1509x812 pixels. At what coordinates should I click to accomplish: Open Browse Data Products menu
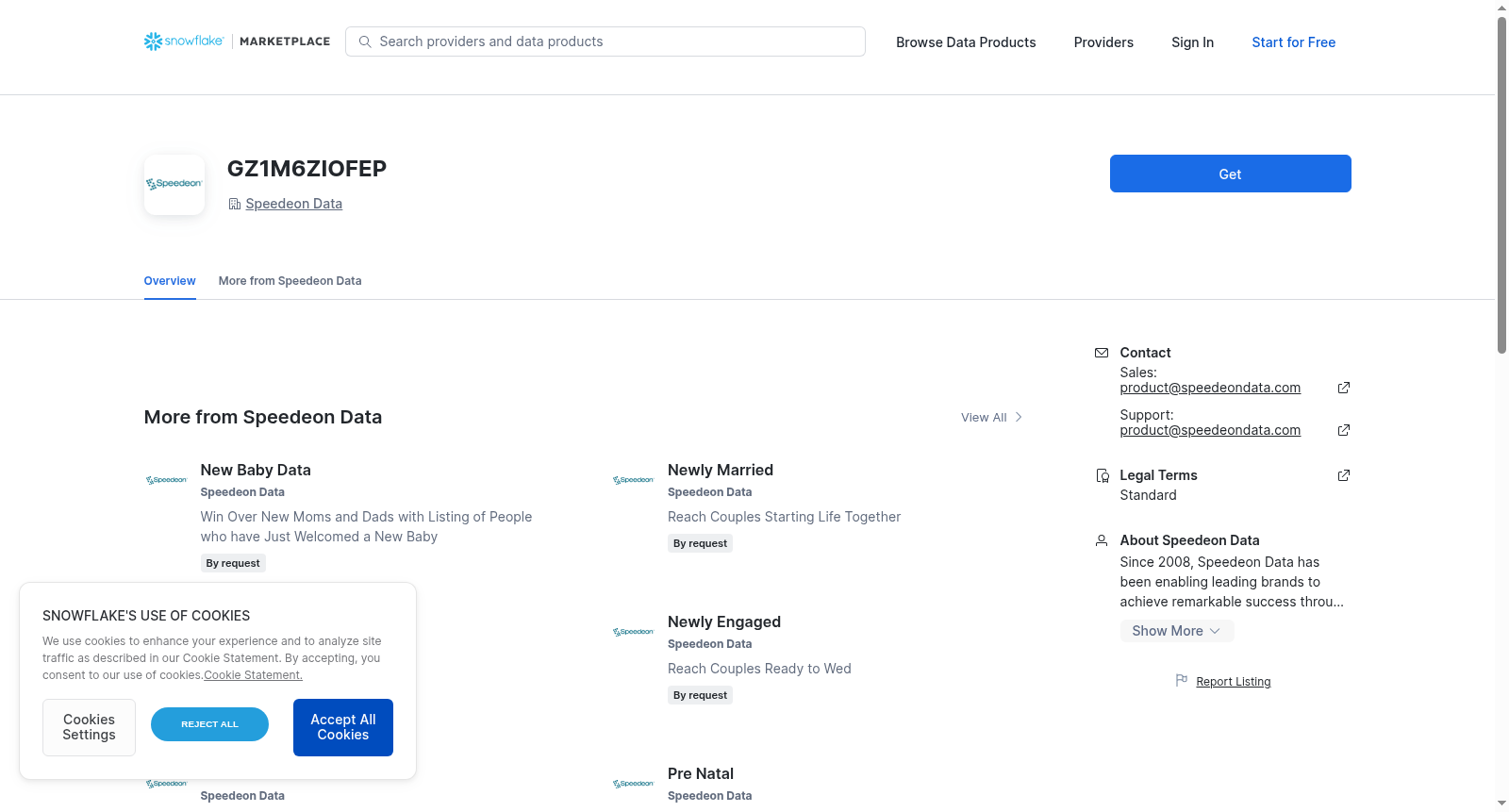pyautogui.click(x=966, y=42)
